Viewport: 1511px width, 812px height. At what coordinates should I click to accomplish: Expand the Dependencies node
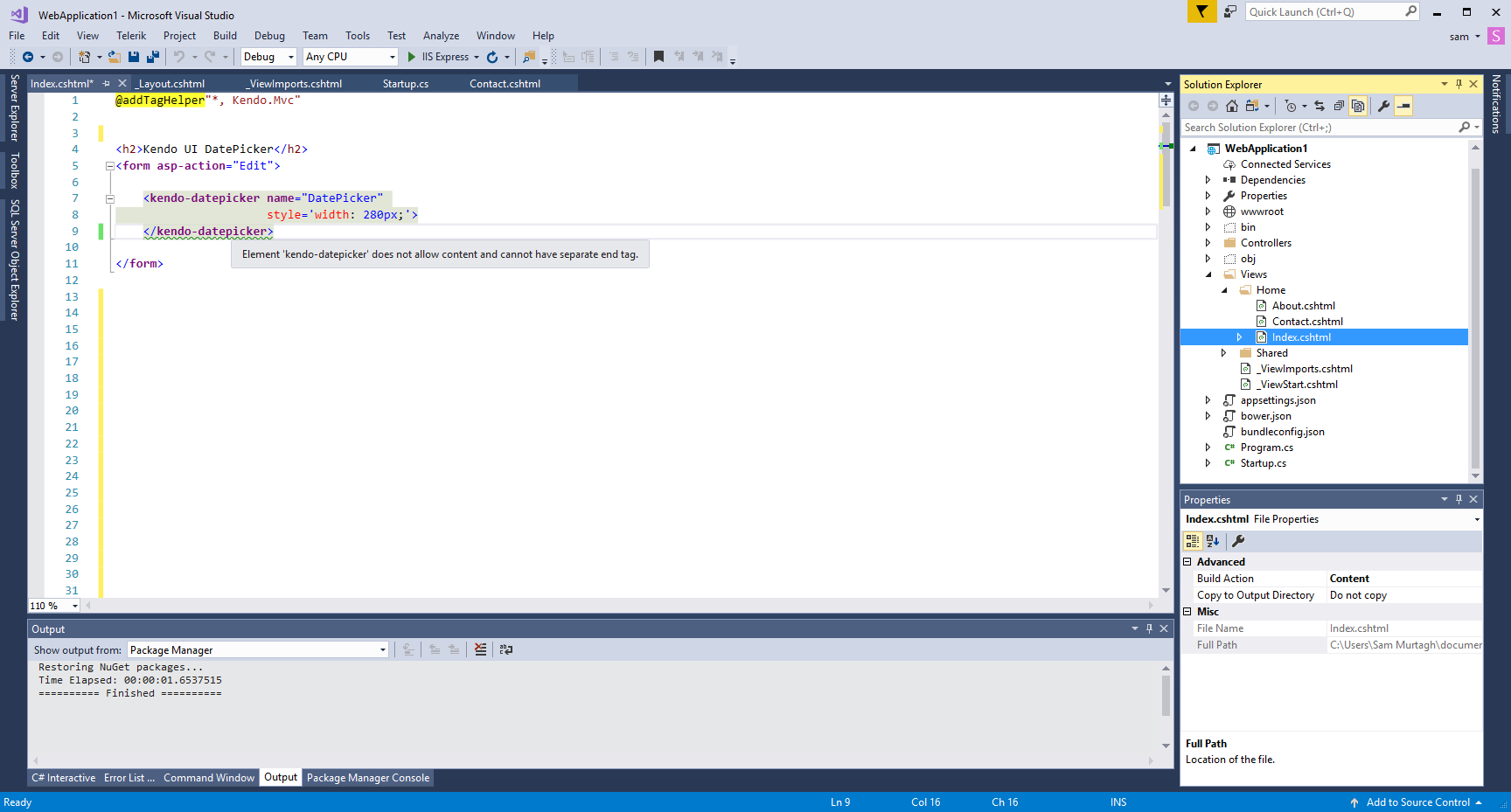pyautogui.click(x=1208, y=180)
